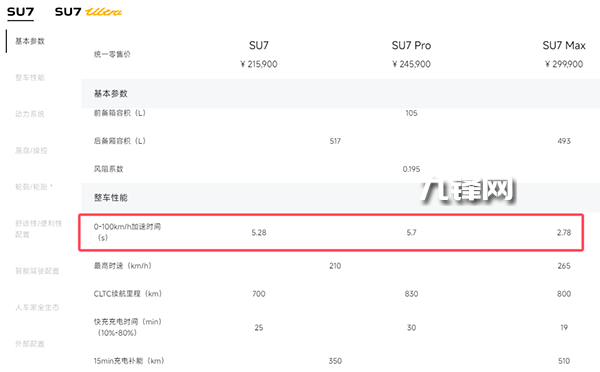Select the price ¥ 215,900
Image resolution: width=600 pixels, height=372 pixels.
point(259,64)
